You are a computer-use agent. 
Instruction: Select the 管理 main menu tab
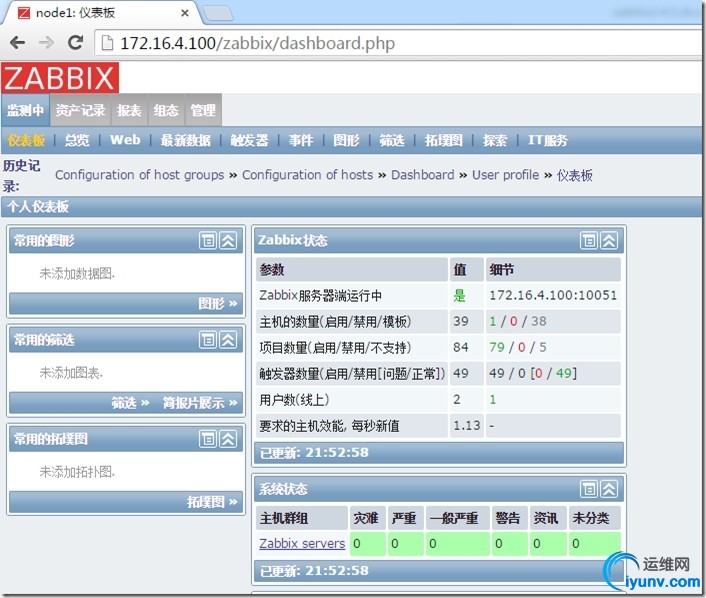click(203, 110)
